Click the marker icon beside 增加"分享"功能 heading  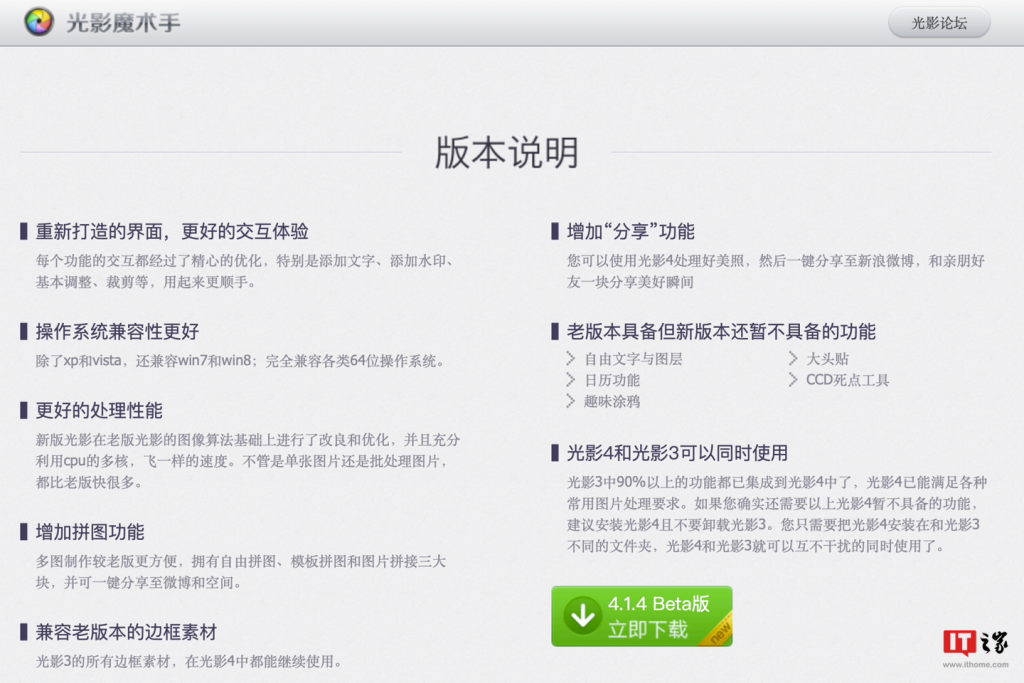coord(555,230)
